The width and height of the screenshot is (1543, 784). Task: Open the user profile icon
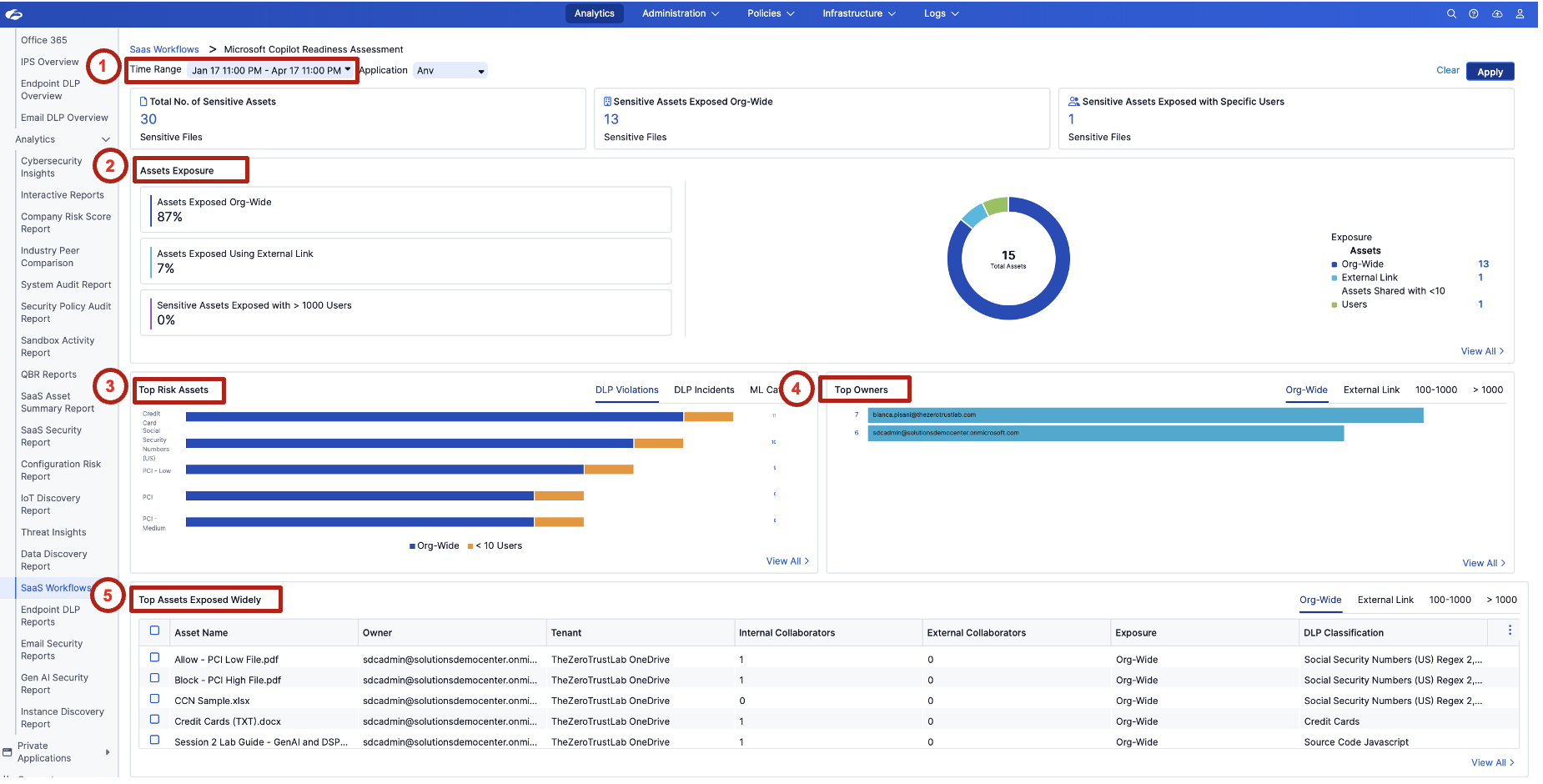(1520, 13)
